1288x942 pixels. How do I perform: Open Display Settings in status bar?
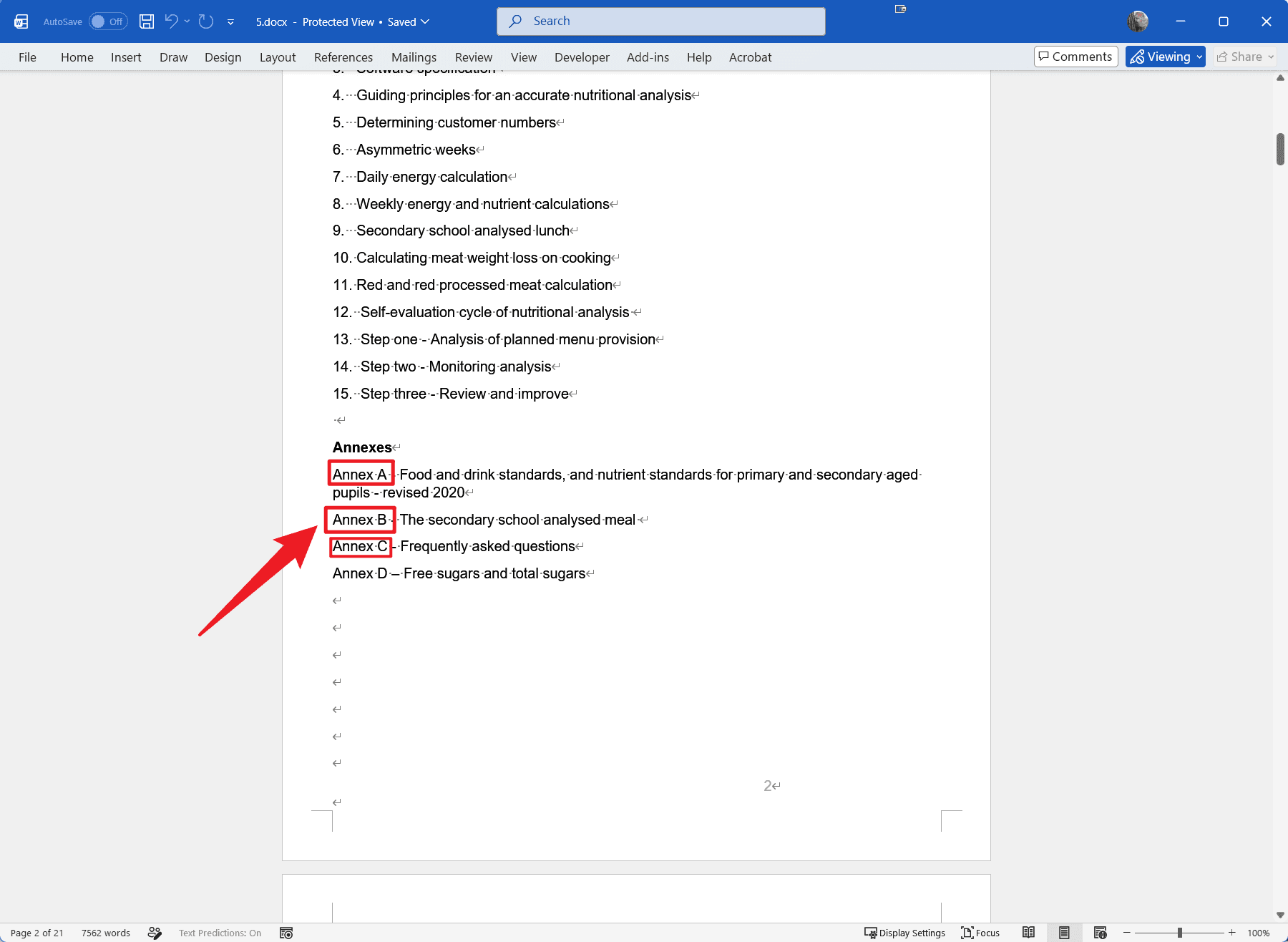point(904,933)
